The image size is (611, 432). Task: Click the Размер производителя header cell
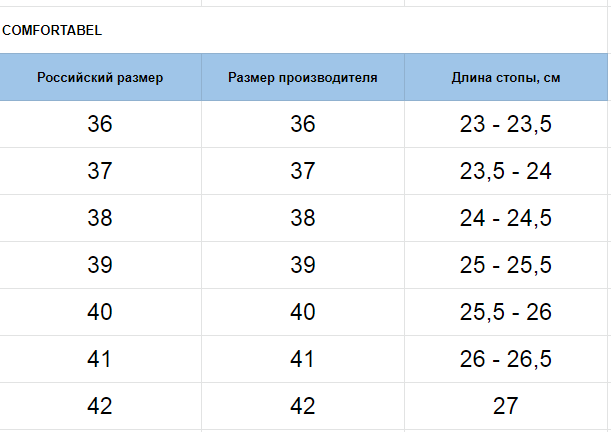pos(303,77)
